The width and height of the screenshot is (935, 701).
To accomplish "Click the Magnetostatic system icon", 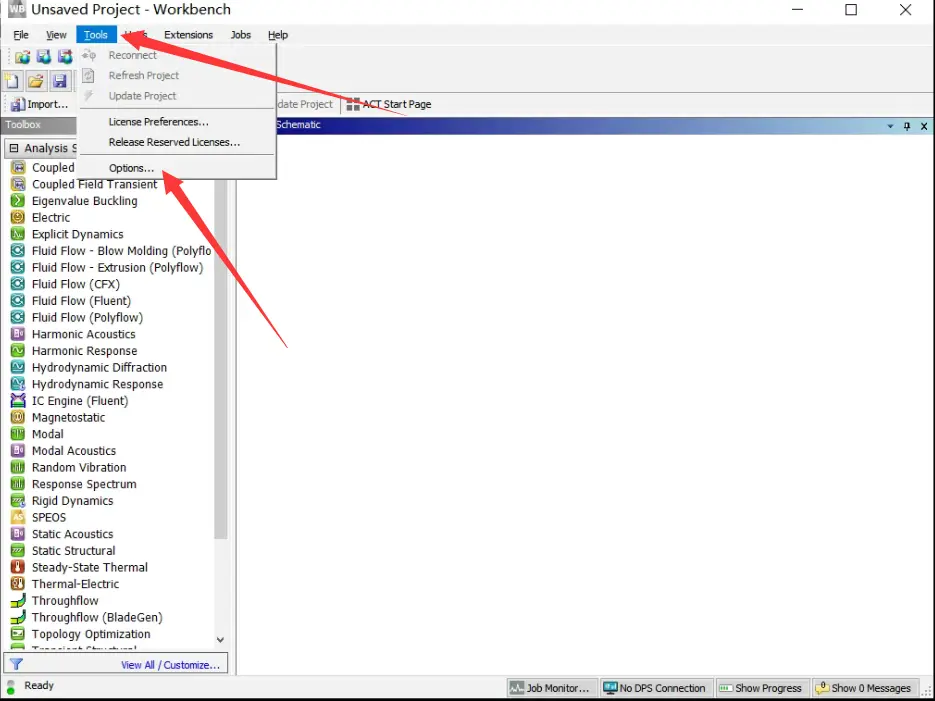I will point(18,417).
